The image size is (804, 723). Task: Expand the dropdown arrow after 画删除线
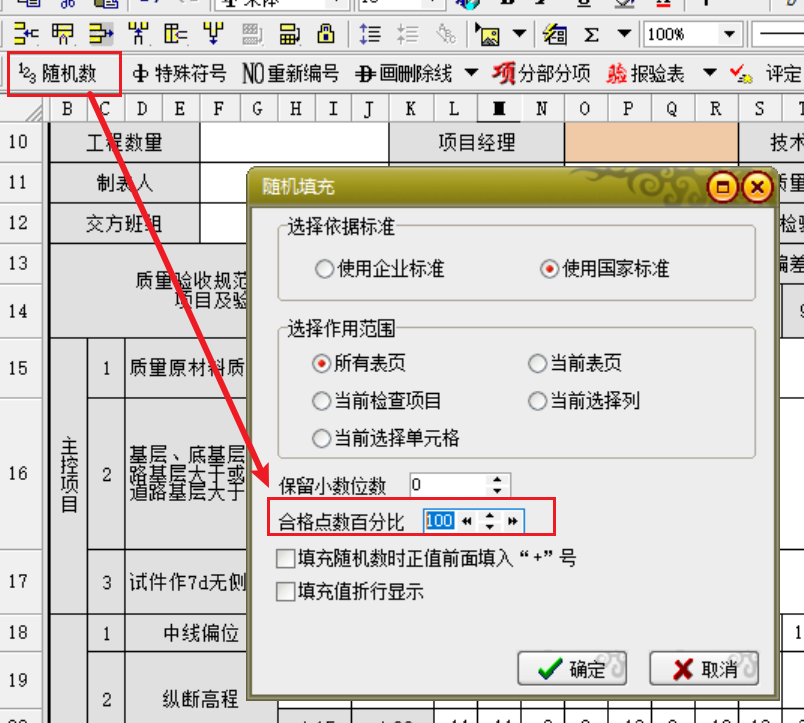pyautogui.click(x=471, y=74)
